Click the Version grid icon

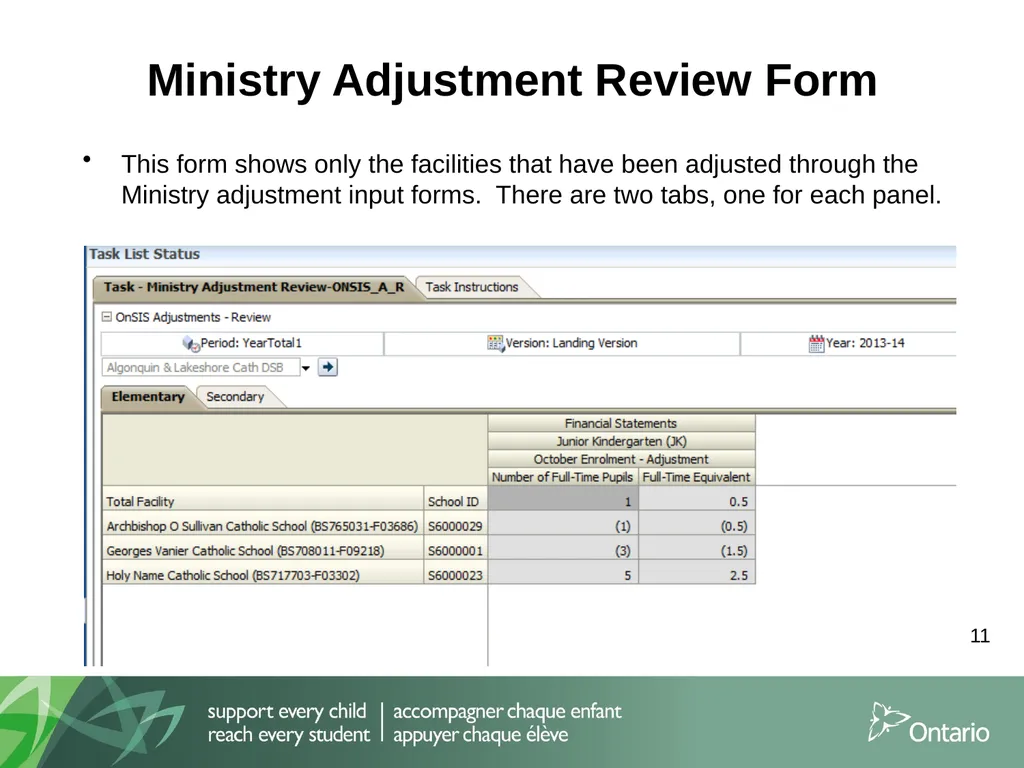[x=496, y=344]
